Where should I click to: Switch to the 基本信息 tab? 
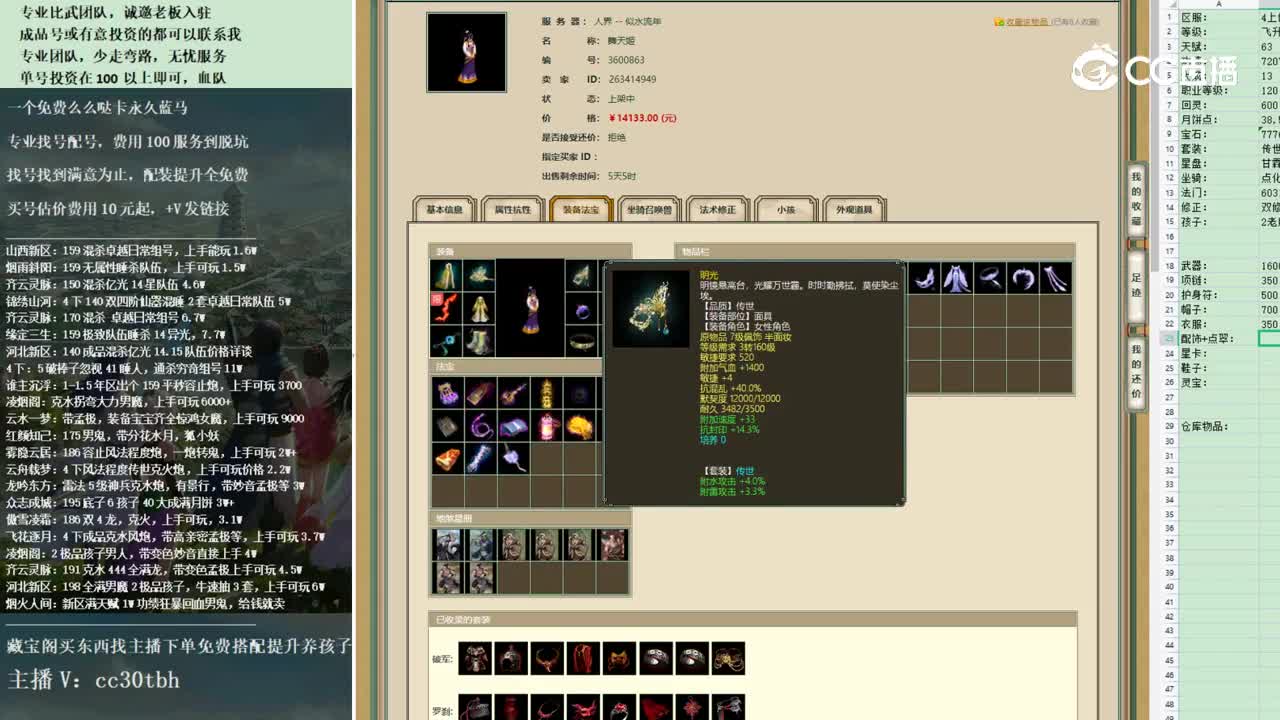pyautogui.click(x=444, y=209)
